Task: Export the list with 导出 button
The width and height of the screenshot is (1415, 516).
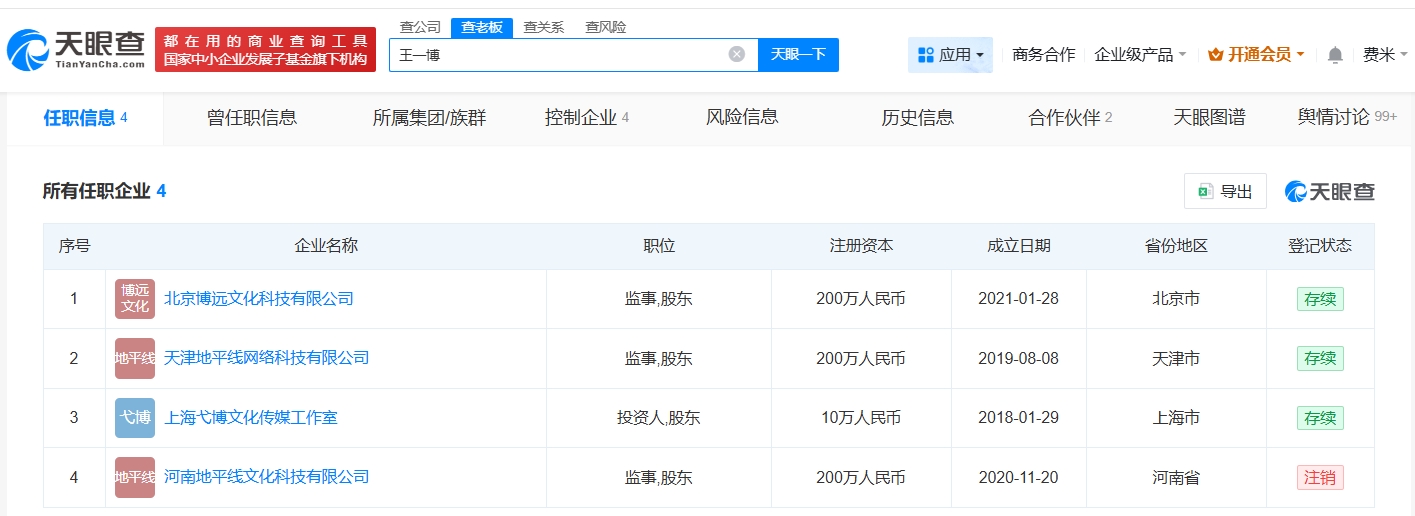Action: (x=1225, y=191)
